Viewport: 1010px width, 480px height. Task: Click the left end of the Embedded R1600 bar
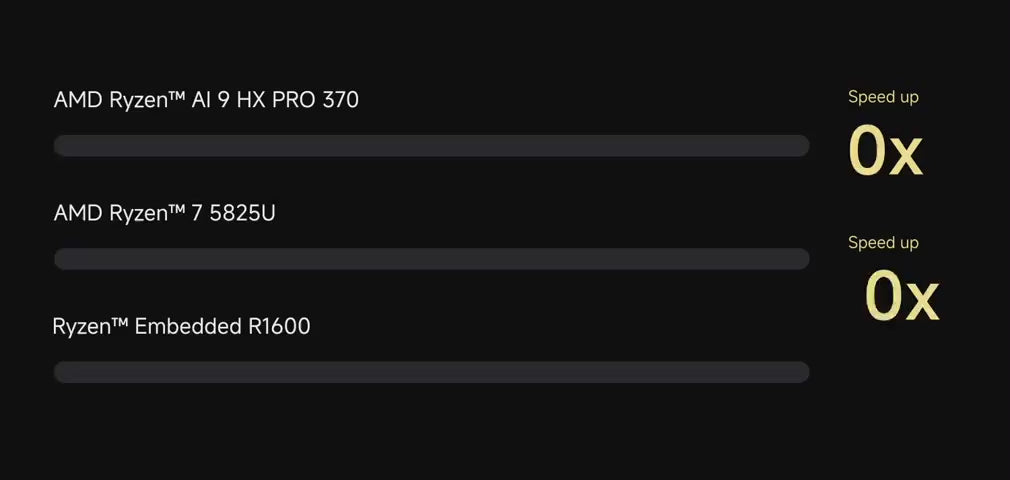click(x=62, y=372)
